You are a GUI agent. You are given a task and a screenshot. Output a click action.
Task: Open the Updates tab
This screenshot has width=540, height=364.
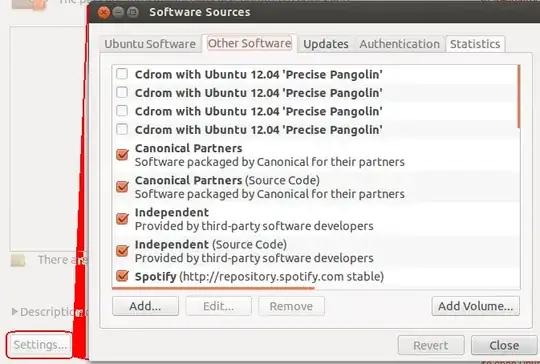[326, 44]
